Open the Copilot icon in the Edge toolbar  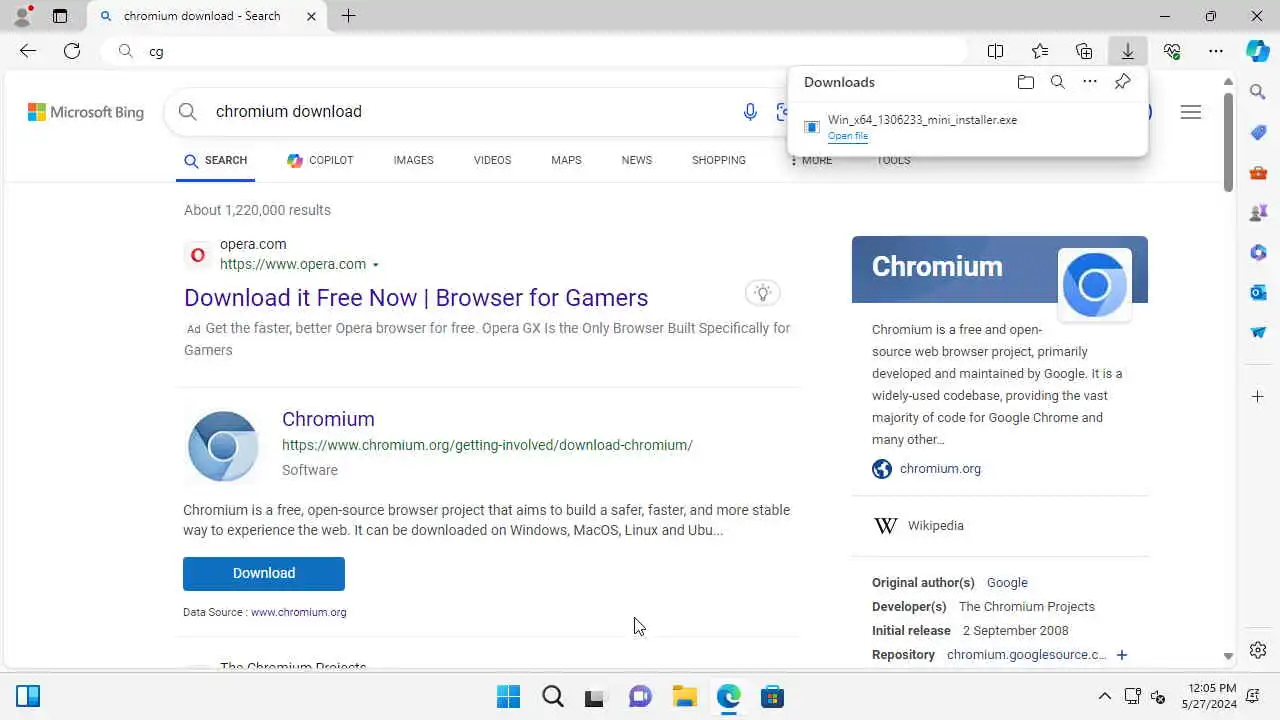click(1258, 51)
